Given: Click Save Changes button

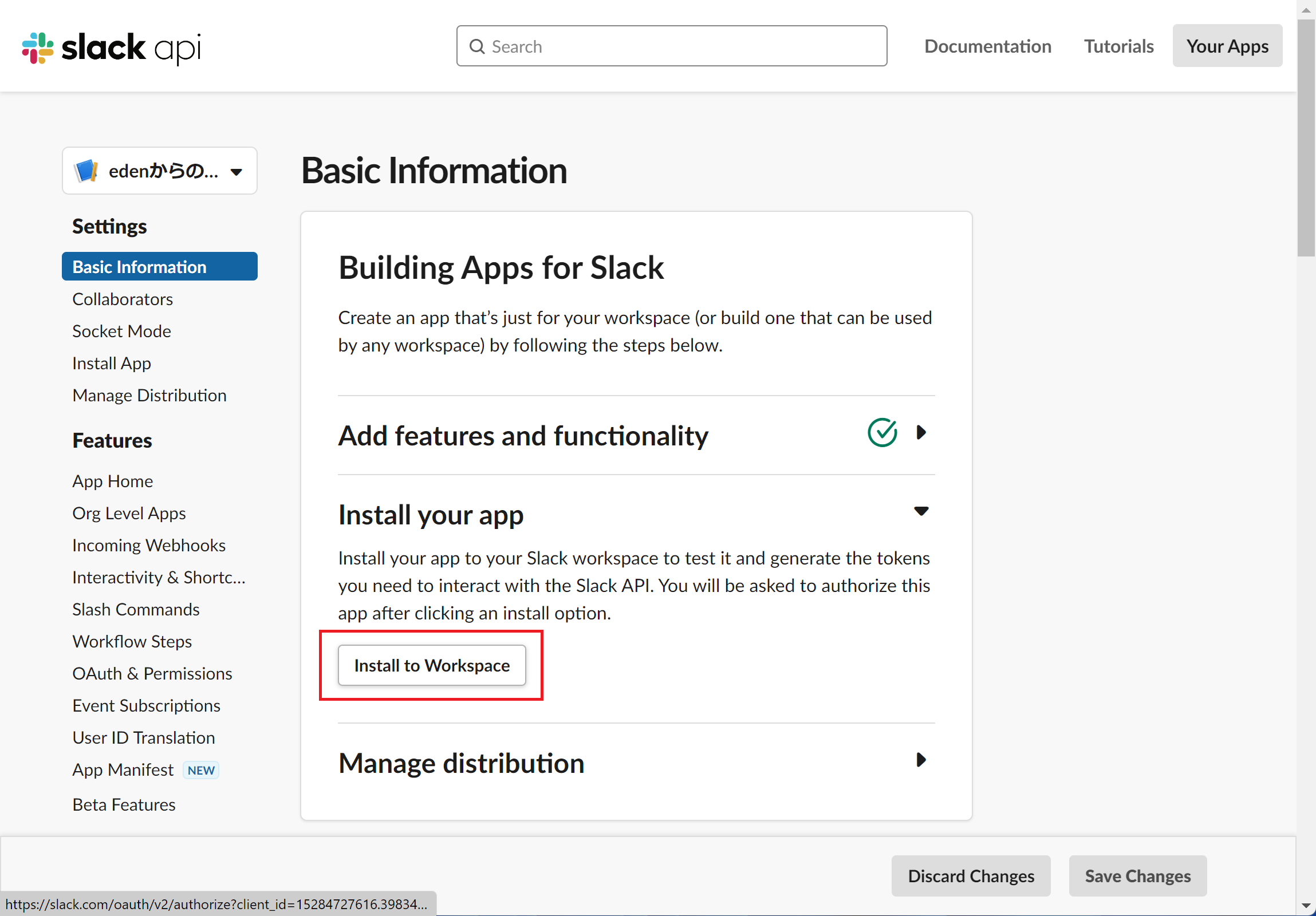Looking at the screenshot, I should 1137,876.
